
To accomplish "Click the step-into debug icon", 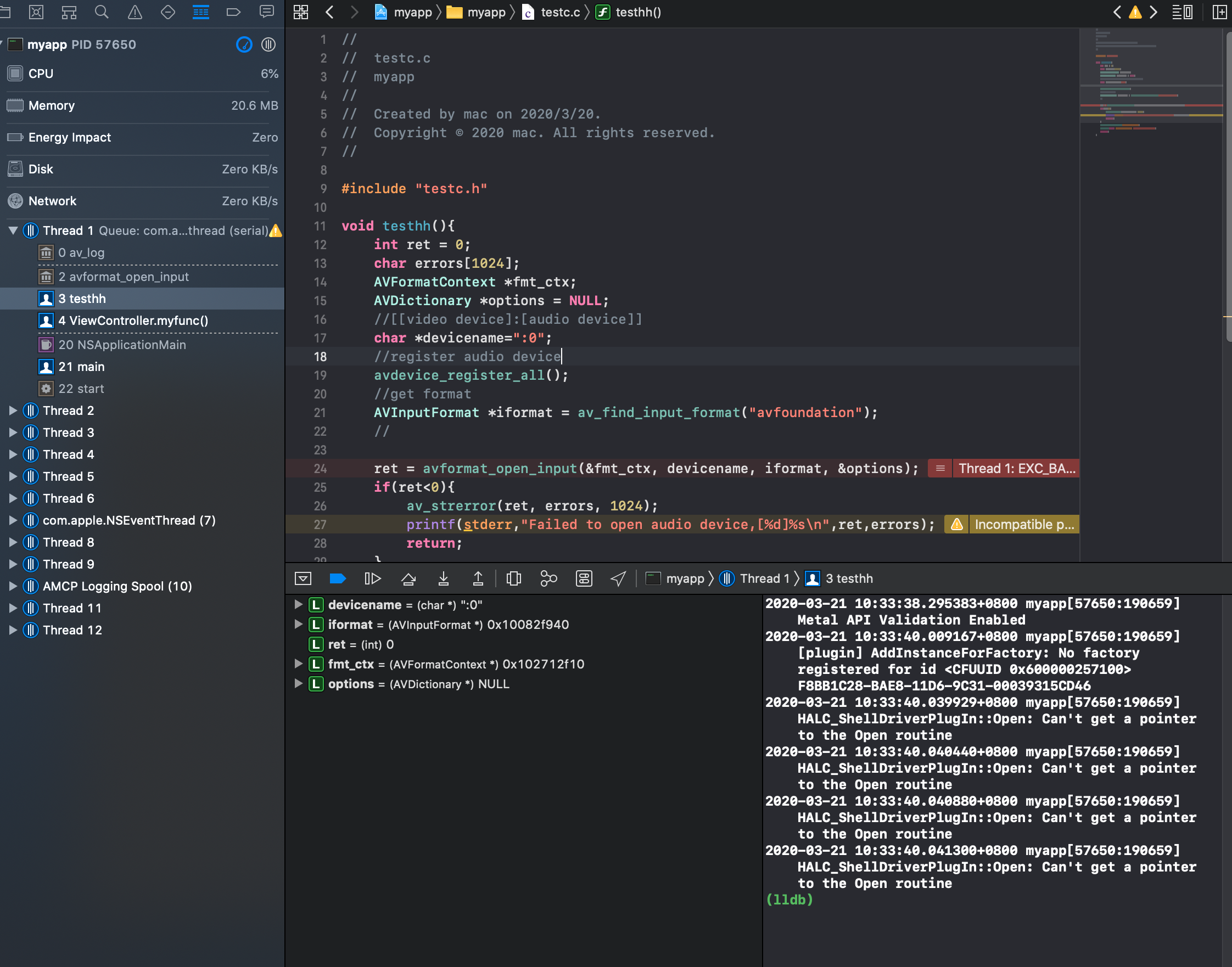I will [443, 577].
